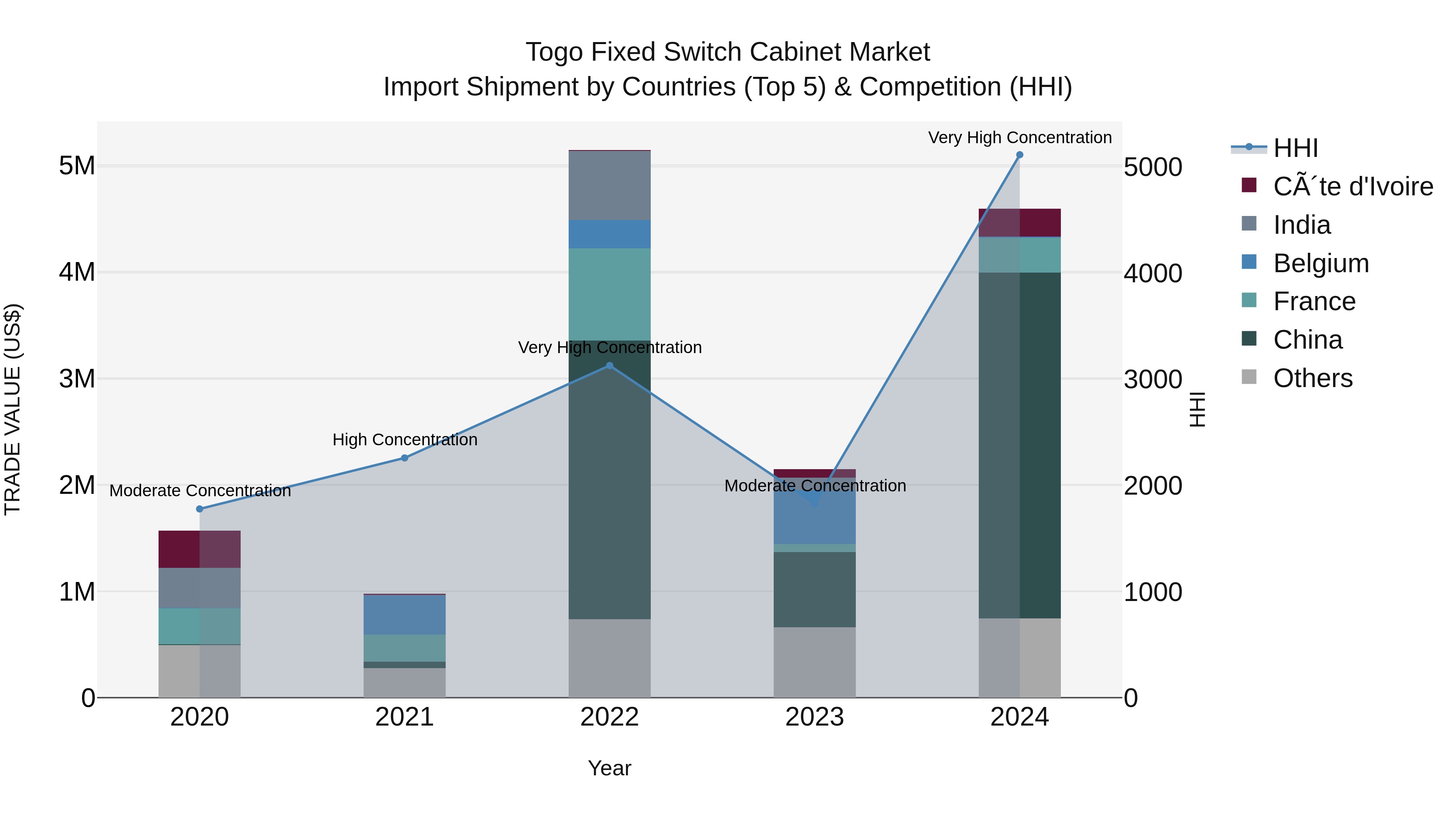The image size is (1456, 819).
Task: Click the 2023 Others bar segment
Action: point(815,662)
